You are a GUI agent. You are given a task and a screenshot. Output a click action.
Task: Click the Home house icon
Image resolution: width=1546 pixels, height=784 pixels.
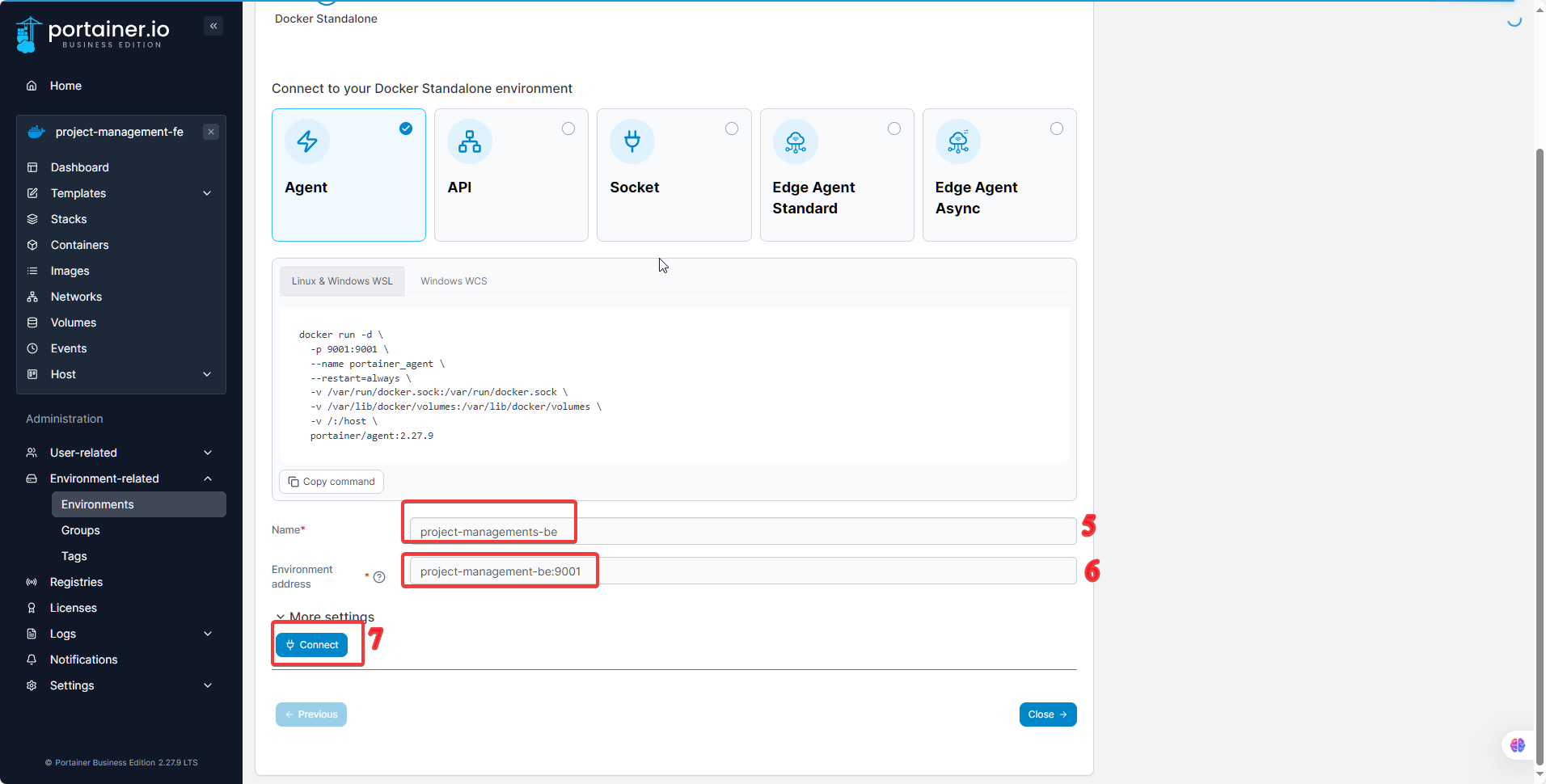[x=32, y=86]
